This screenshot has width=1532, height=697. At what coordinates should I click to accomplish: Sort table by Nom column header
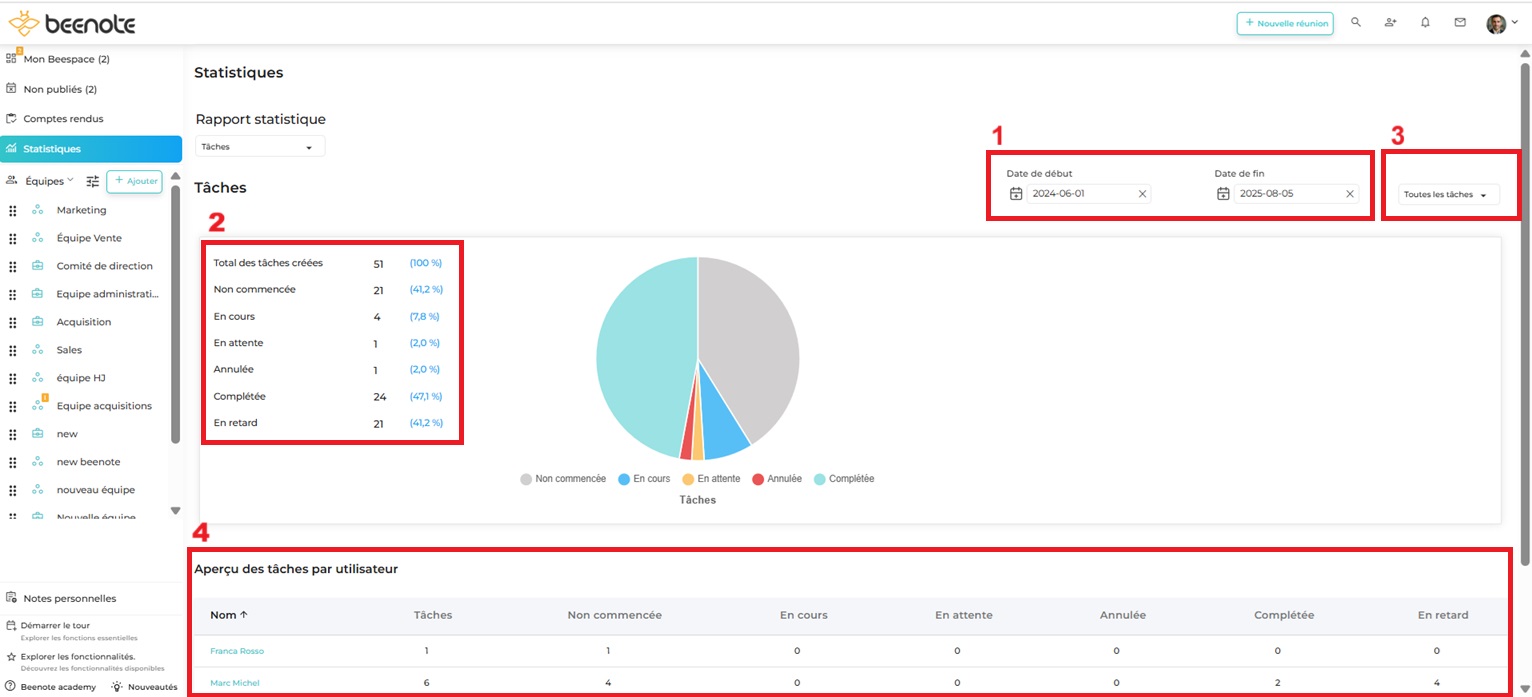228,615
